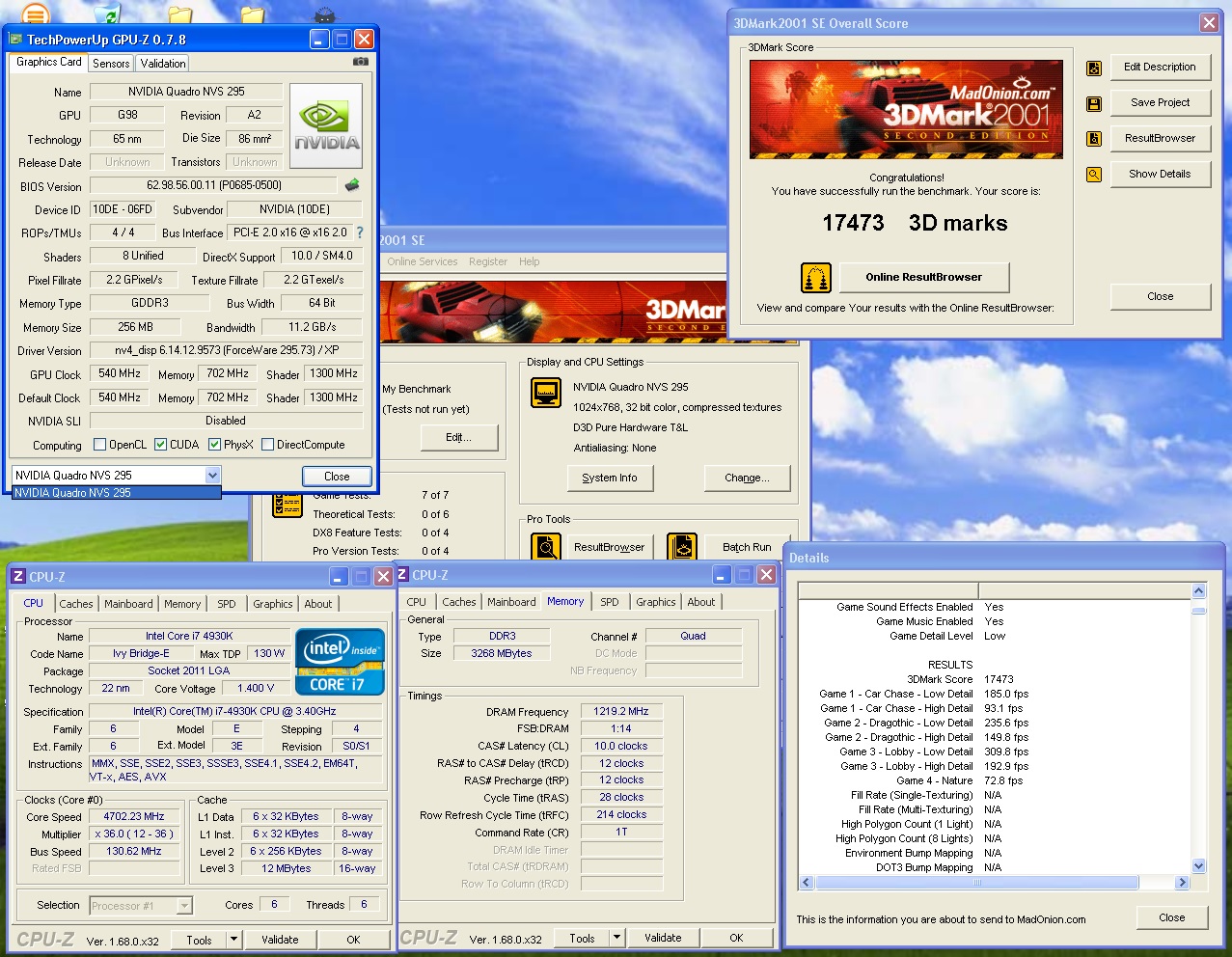
Task: Open the Processor #1 selection dropdown
Action: pos(184,905)
